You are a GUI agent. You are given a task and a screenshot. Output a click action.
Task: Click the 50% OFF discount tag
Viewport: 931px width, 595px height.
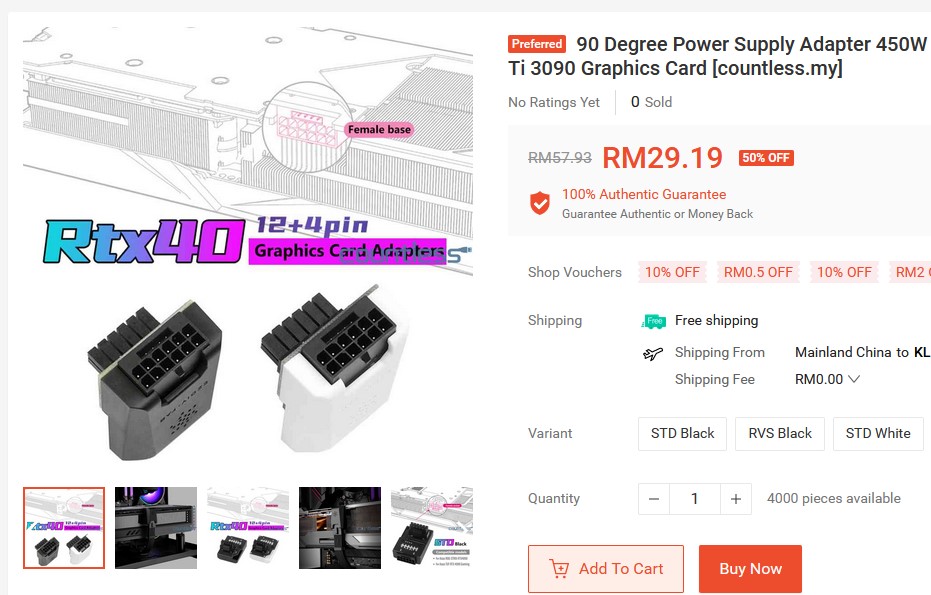click(x=766, y=157)
